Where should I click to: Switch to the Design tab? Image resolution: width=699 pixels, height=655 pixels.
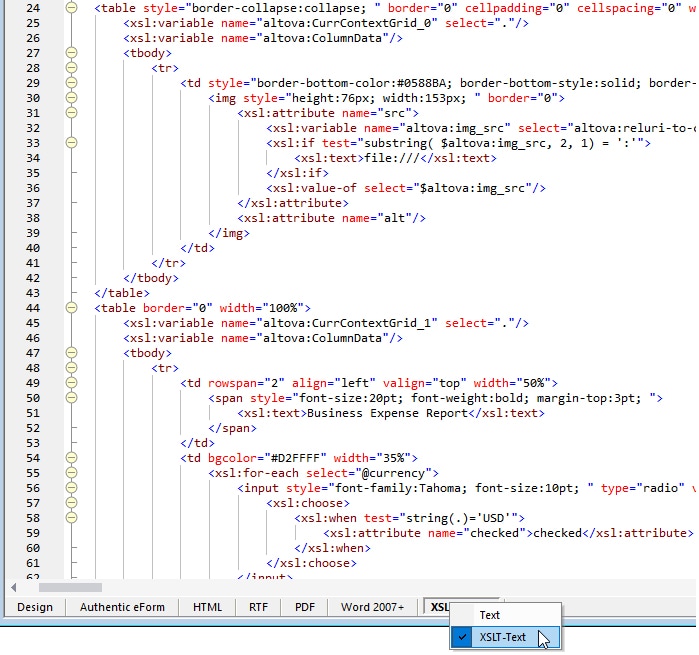[x=34, y=607]
